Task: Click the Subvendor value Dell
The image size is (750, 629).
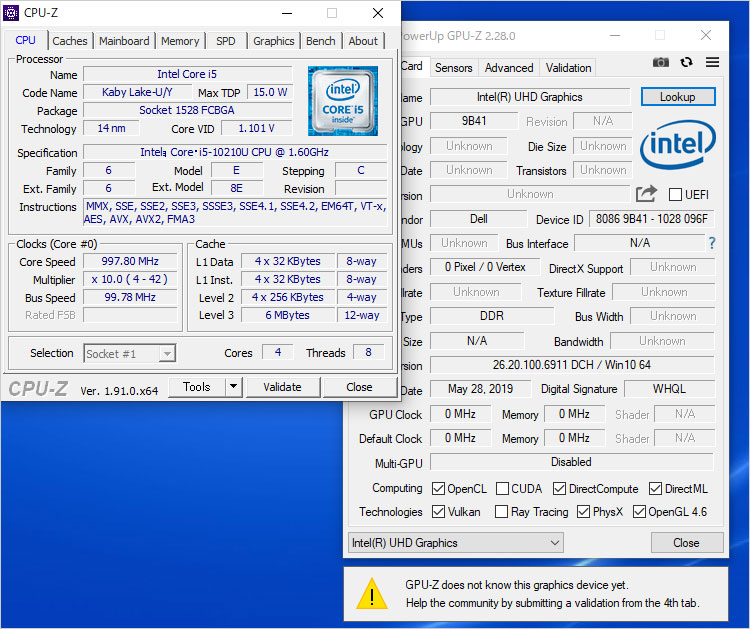Action: (x=478, y=219)
